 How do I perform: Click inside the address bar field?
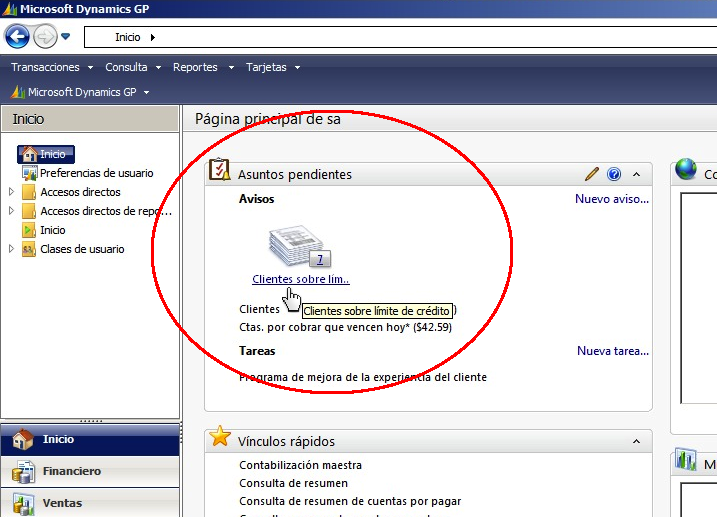point(400,37)
